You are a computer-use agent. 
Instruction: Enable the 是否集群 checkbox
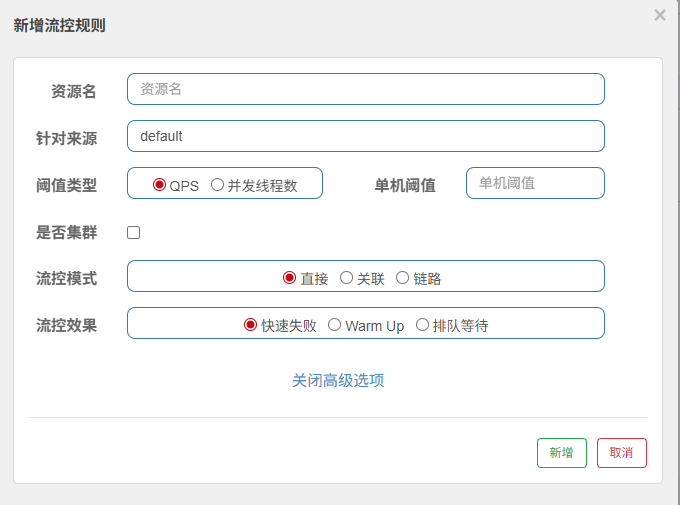(x=134, y=233)
